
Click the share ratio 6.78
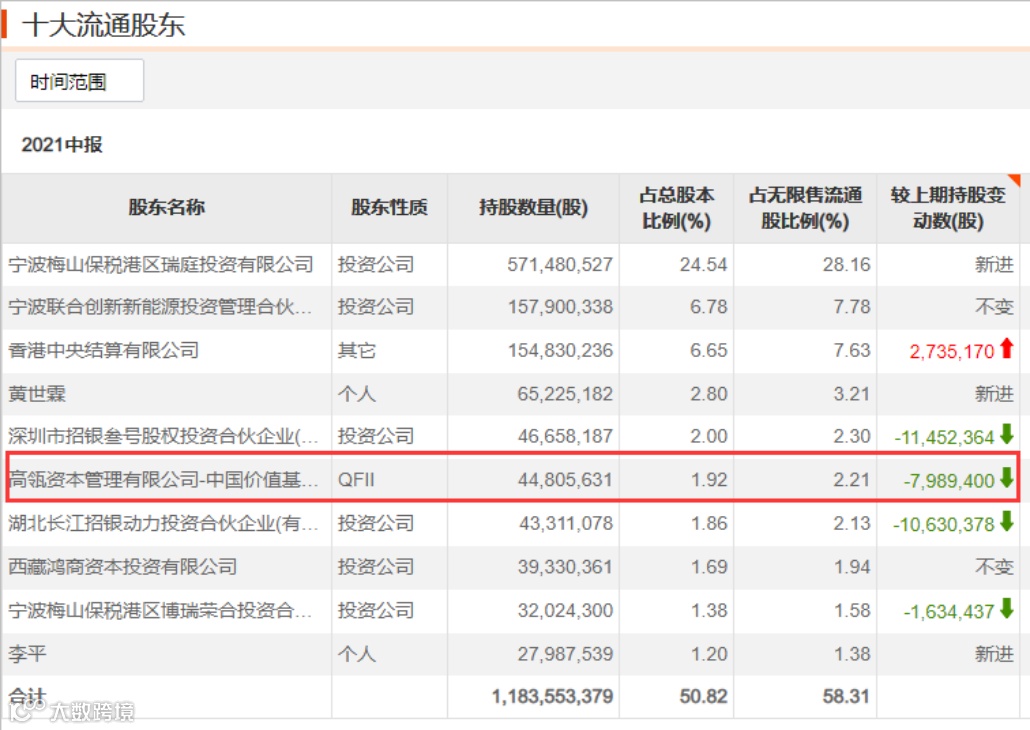pos(709,307)
